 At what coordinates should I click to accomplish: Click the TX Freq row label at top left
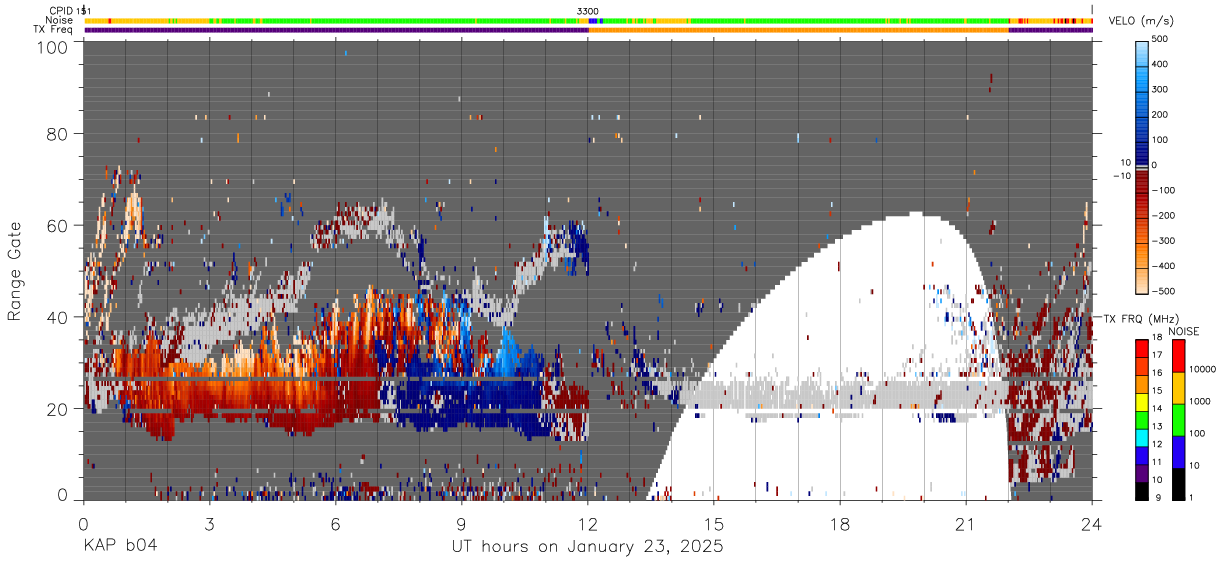tap(54, 29)
